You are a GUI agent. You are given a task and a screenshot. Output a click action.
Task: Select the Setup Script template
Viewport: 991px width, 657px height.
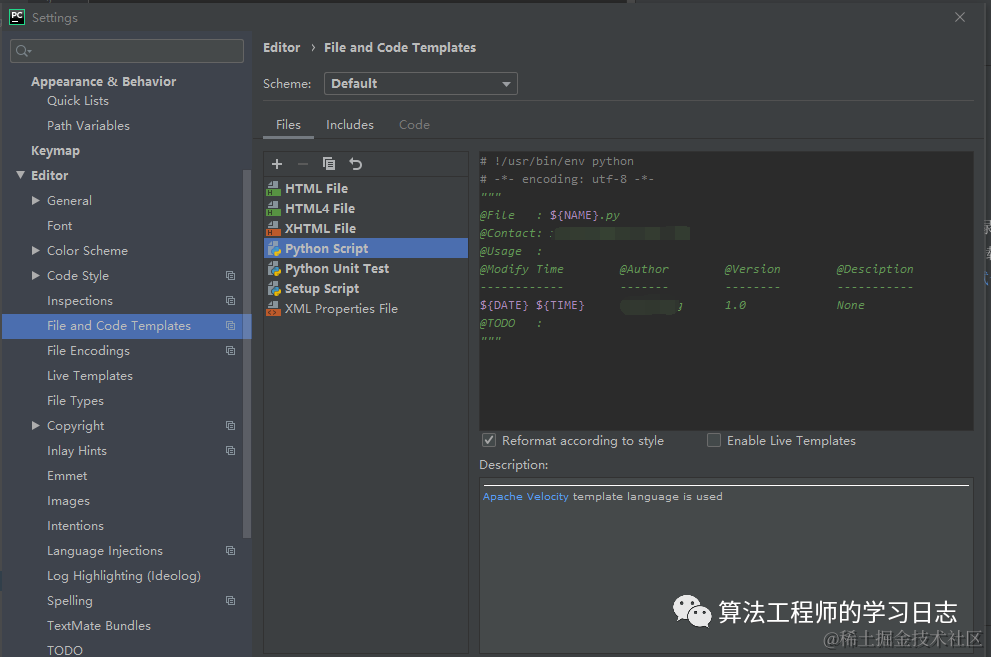coord(366,289)
